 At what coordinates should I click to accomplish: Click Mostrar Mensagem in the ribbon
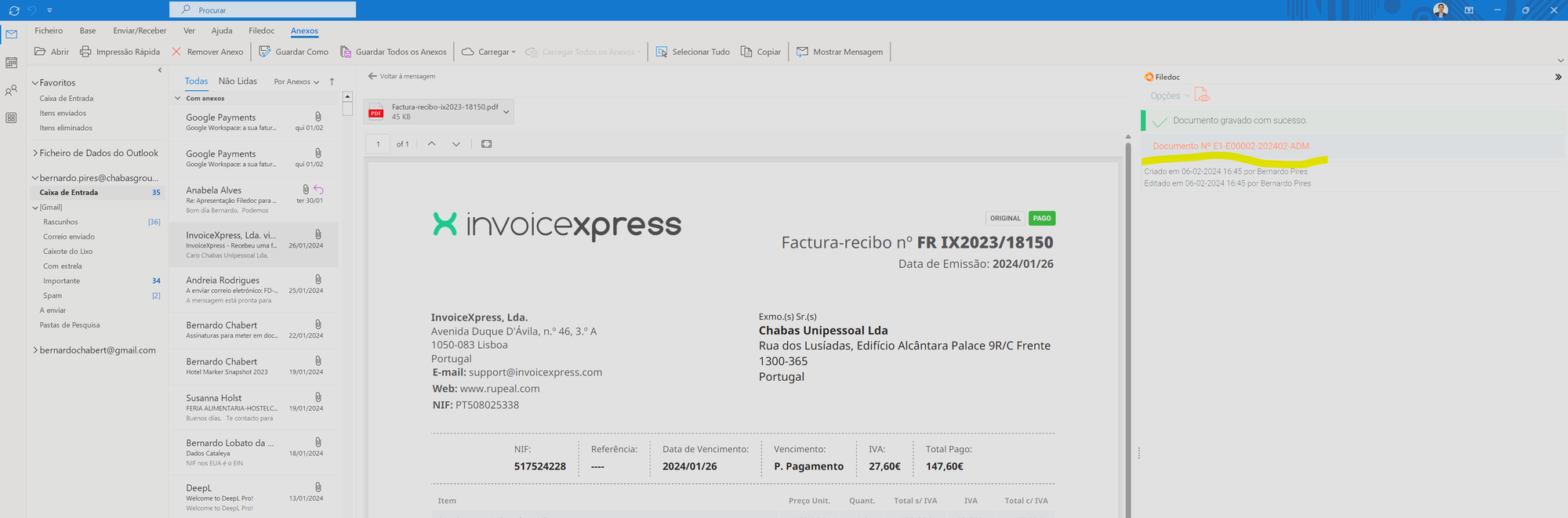click(x=840, y=52)
